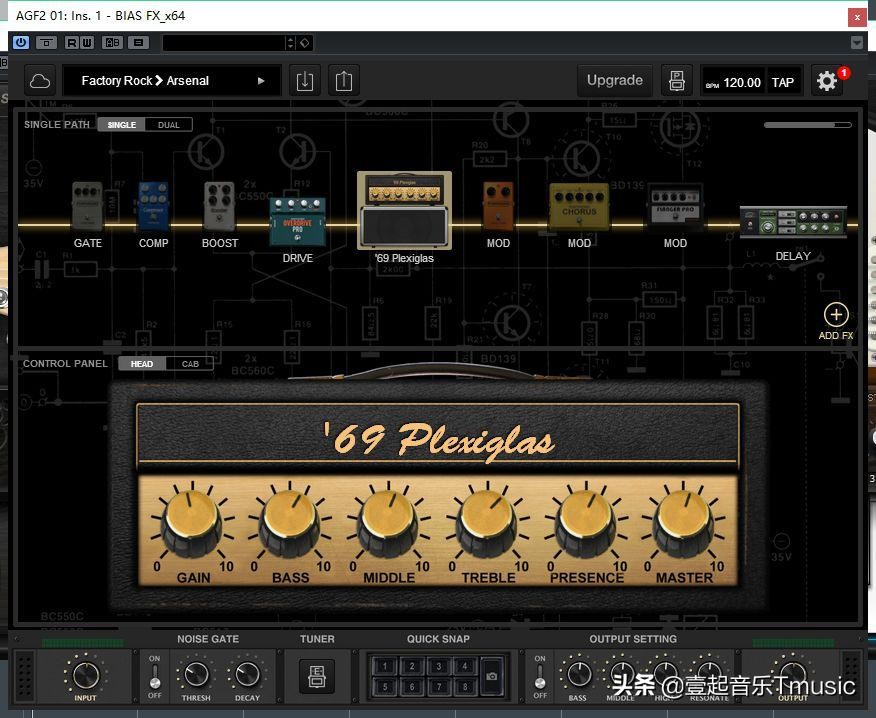Click the Quick Snap camera icon

(492, 676)
